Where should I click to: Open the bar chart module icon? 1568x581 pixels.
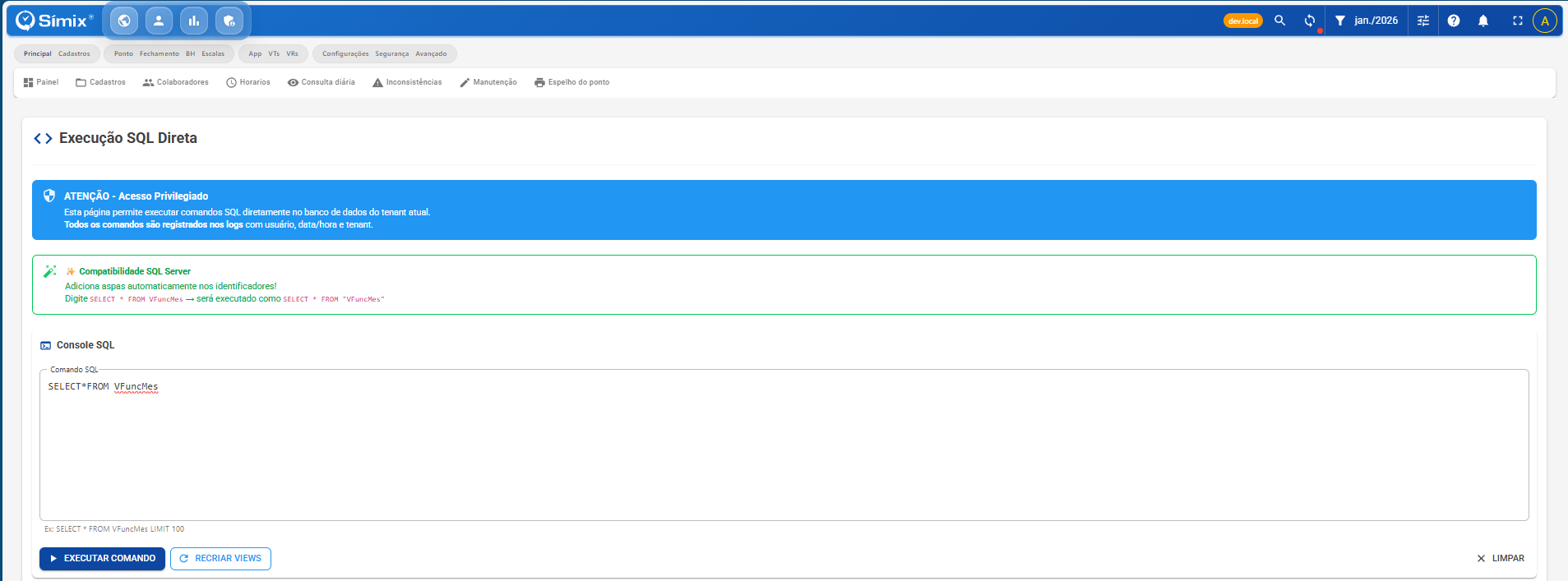(194, 21)
